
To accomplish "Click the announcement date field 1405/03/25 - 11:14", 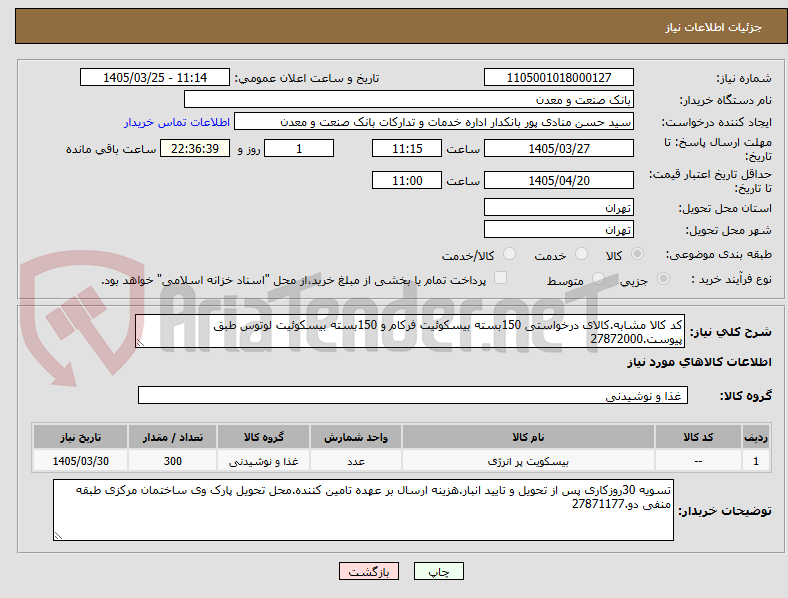I will click(x=155, y=77).
